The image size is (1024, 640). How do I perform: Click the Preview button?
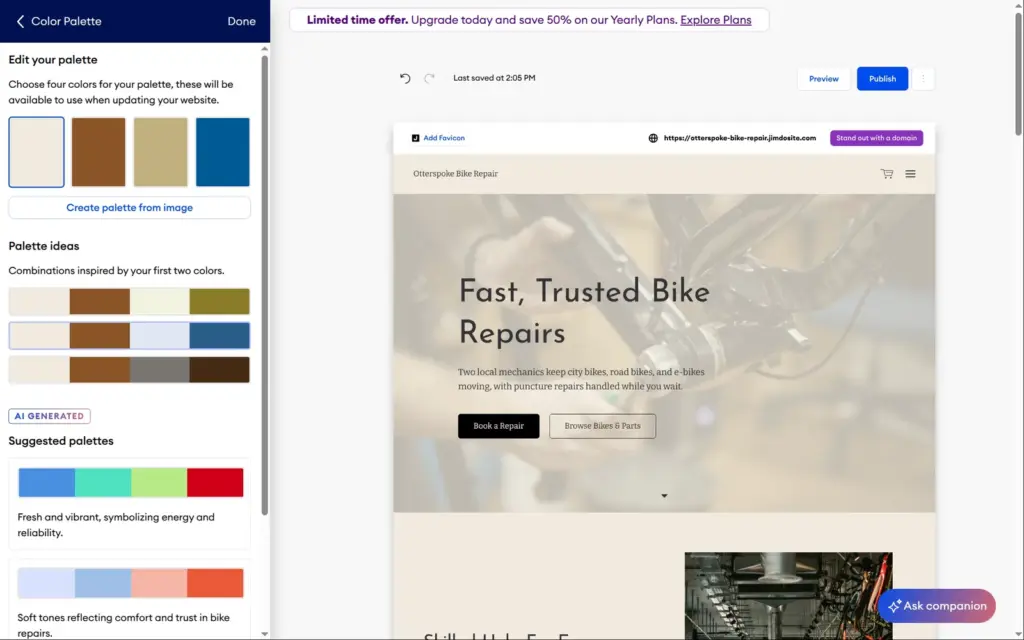coord(824,79)
